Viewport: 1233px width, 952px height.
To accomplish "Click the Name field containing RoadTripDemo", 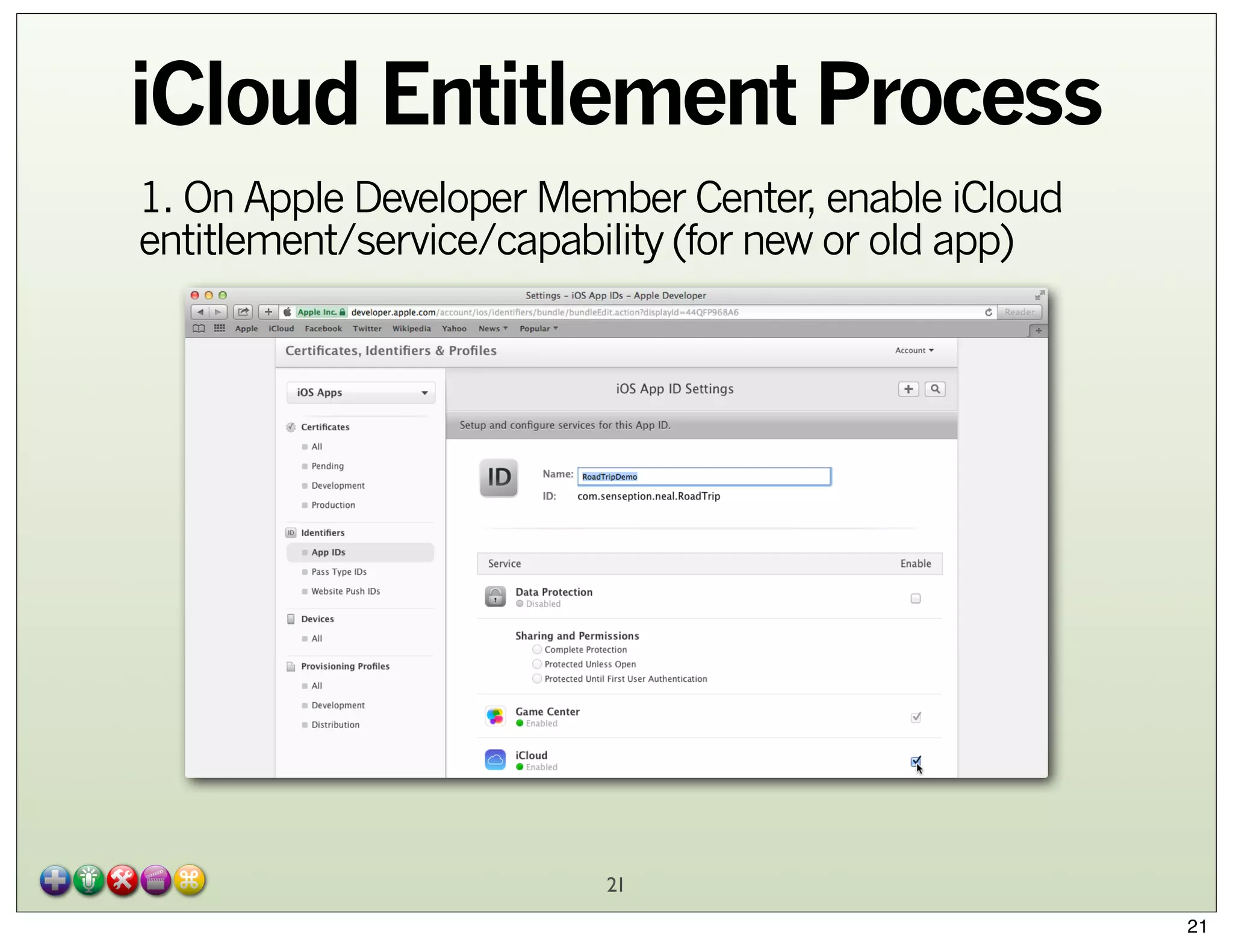I will [704, 477].
